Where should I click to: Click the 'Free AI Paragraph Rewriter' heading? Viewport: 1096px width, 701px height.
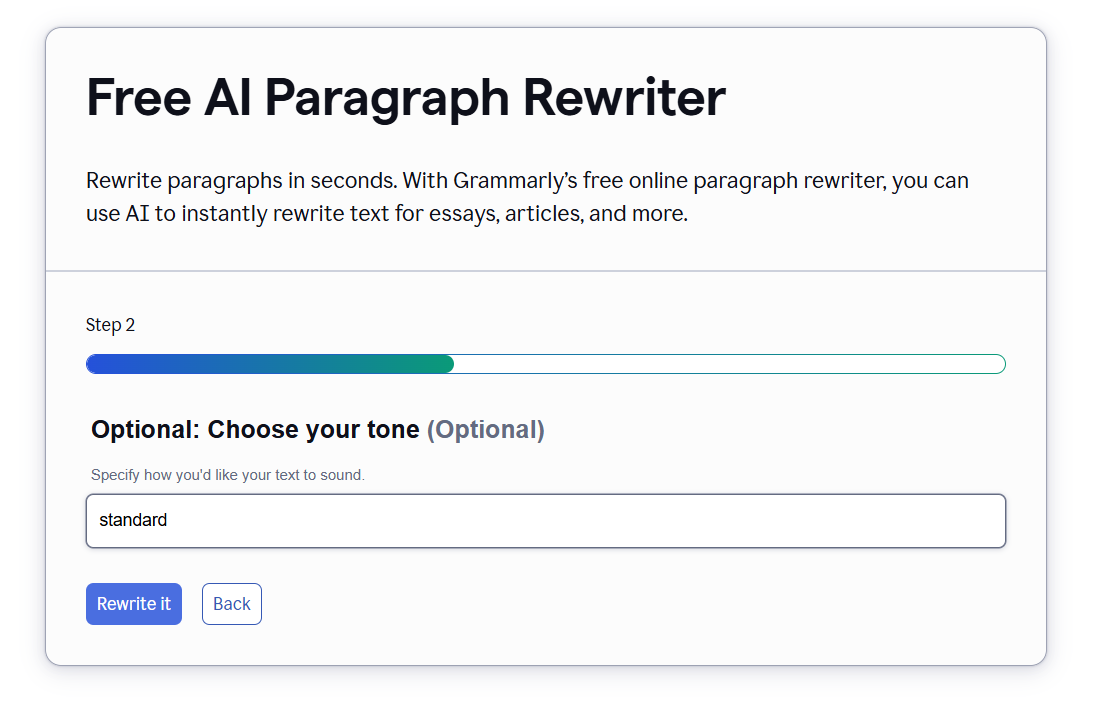tap(406, 97)
